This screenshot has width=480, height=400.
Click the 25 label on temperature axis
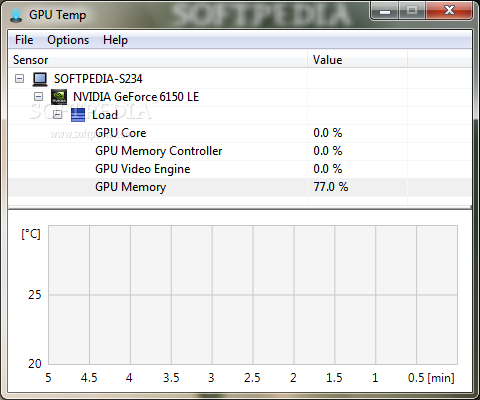point(35,295)
